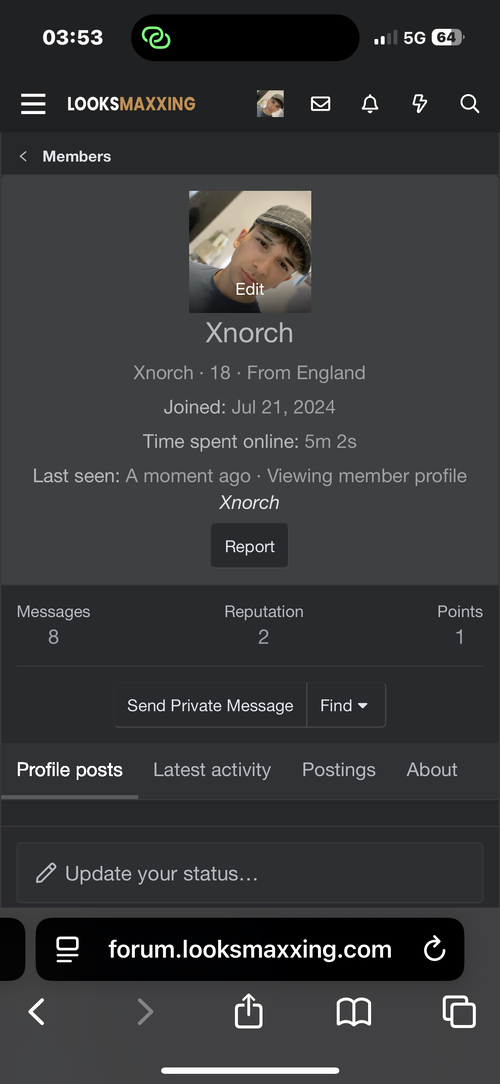Go back to Members breadcrumb
This screenshot has width=500, height=1084.
click(x=77, y=156)
